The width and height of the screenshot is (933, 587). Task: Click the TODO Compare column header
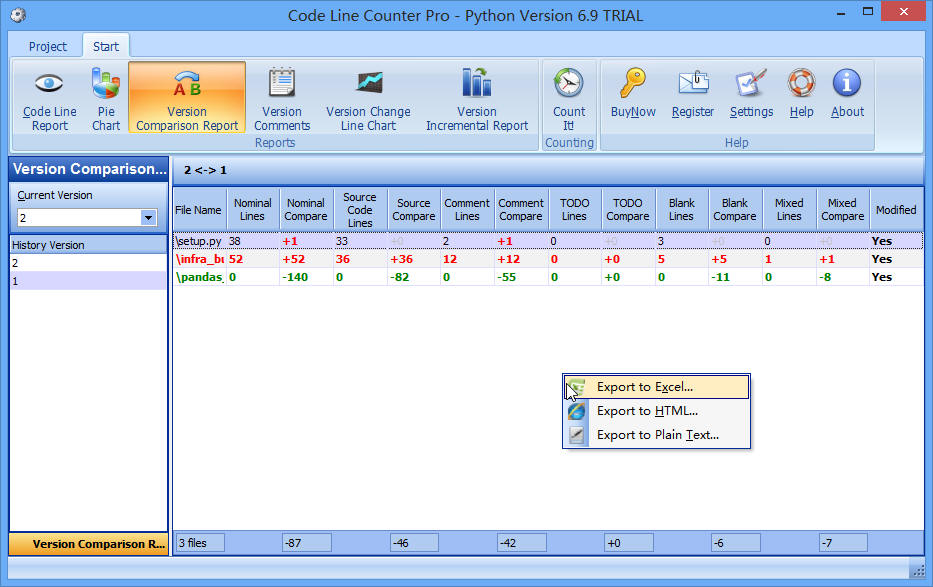(x=628, y=210)
